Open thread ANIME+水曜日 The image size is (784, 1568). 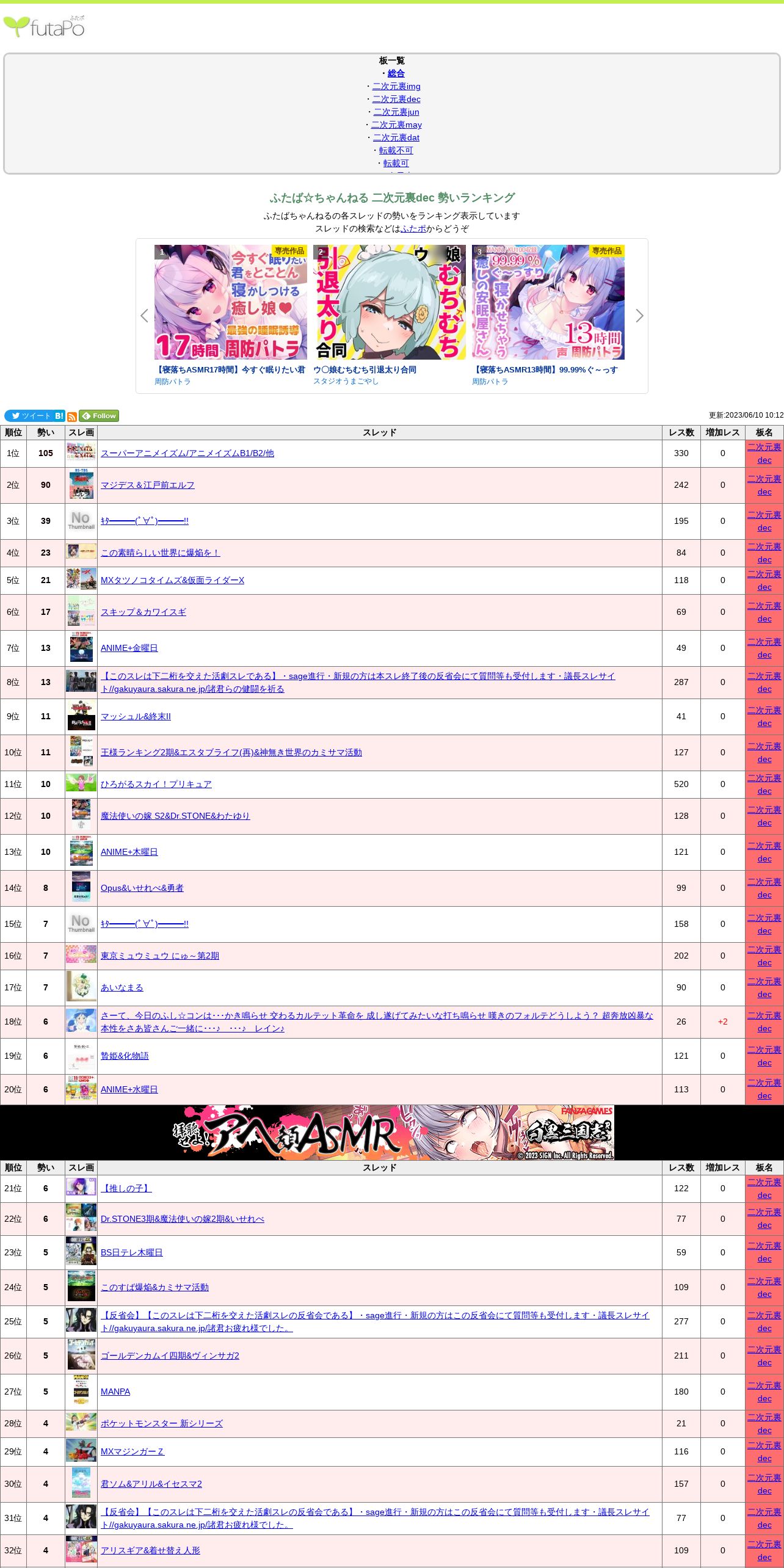(129, 1089)
